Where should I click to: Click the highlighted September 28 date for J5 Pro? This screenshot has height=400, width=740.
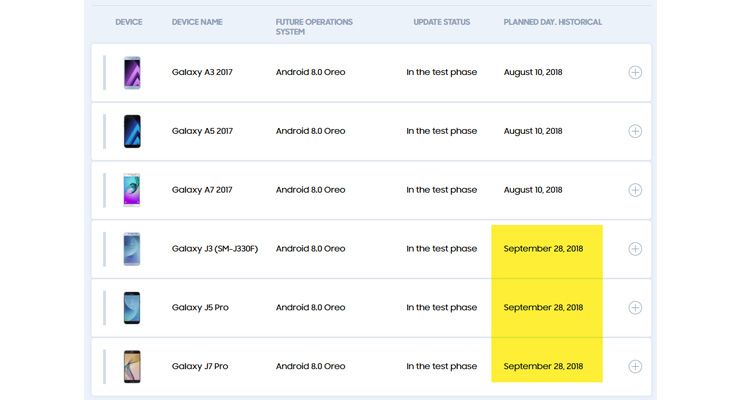point(543,308)
